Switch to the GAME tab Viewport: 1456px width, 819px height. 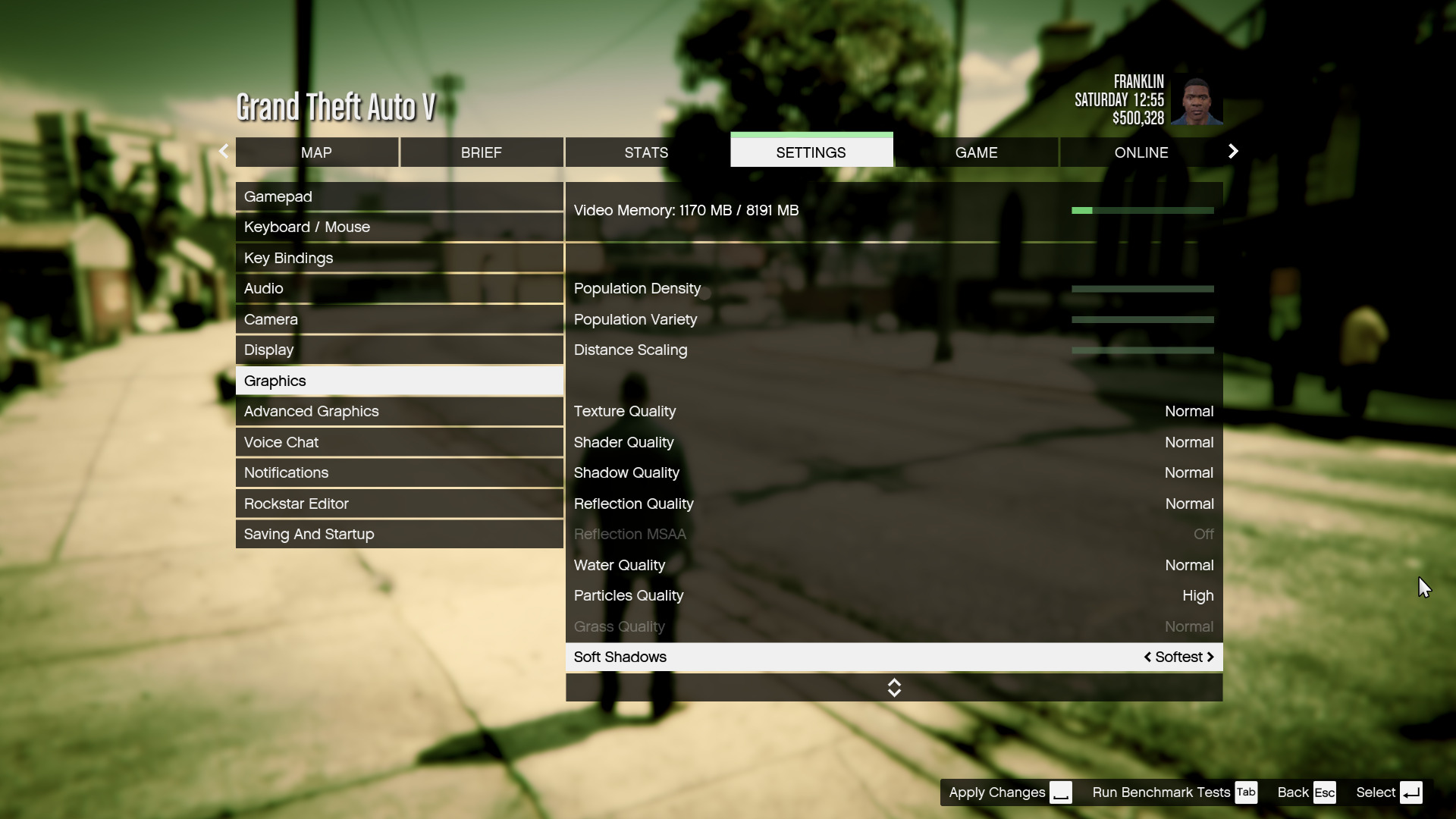pyautogui.click(x=976, y=152)
